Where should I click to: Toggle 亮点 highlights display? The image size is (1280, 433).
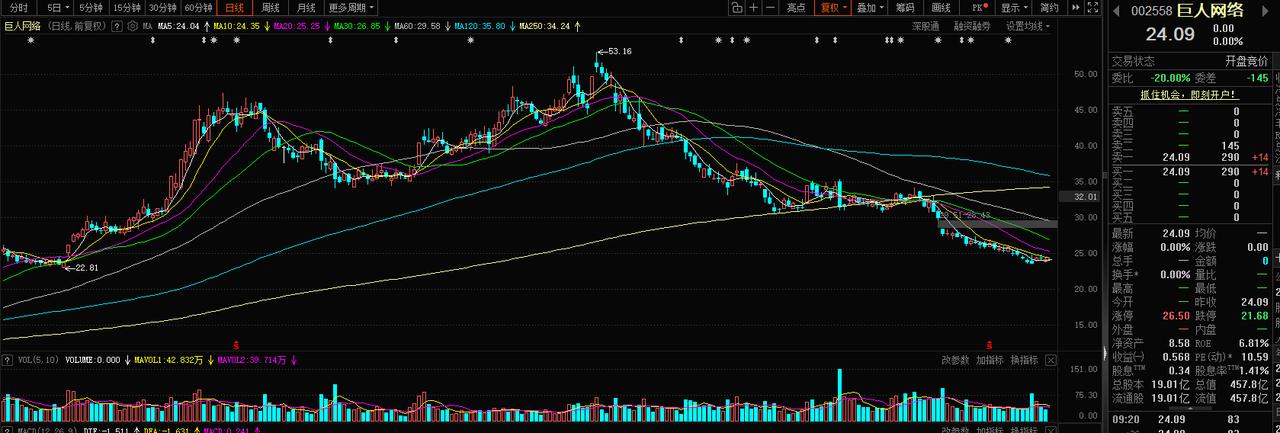pyautogui.click(x=796, y=7)
